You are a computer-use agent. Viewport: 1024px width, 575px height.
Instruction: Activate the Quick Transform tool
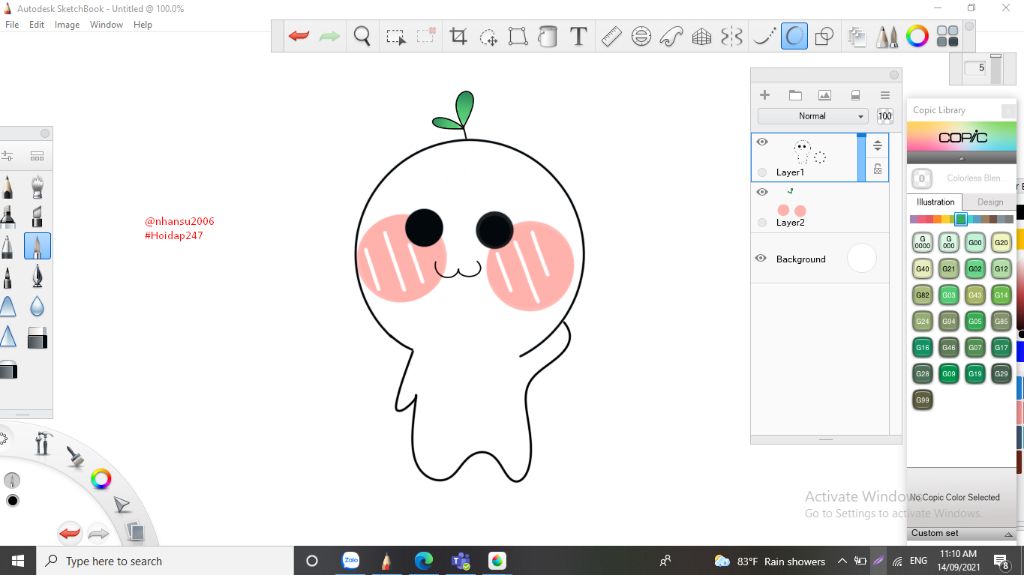click(x=488, y=37)
